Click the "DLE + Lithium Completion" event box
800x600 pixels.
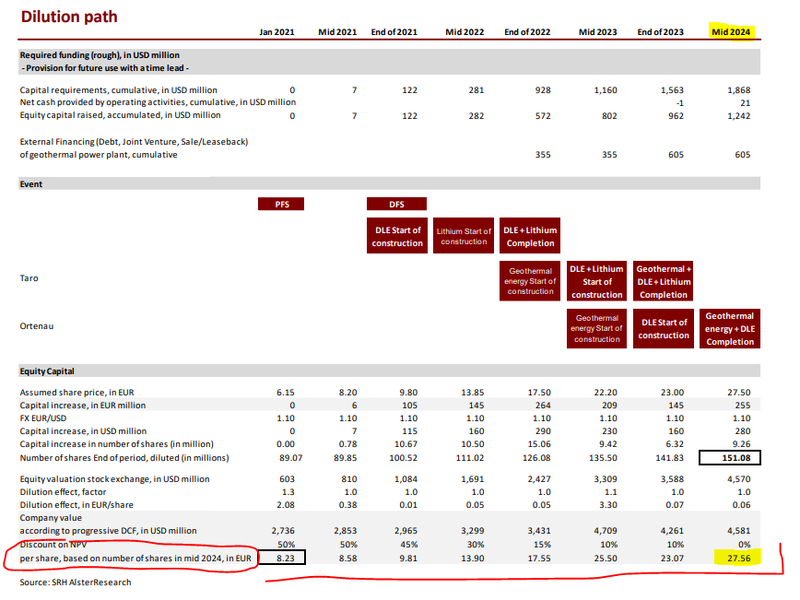pyautogui.click(x=530, y=236)
